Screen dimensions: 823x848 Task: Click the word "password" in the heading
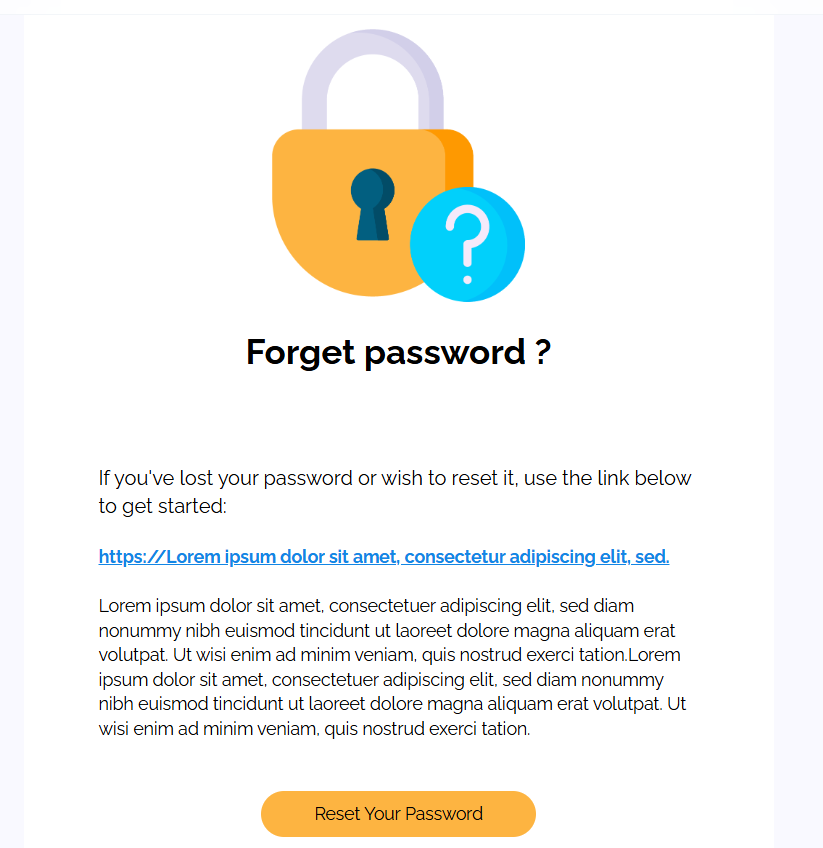tap(443, 352)
